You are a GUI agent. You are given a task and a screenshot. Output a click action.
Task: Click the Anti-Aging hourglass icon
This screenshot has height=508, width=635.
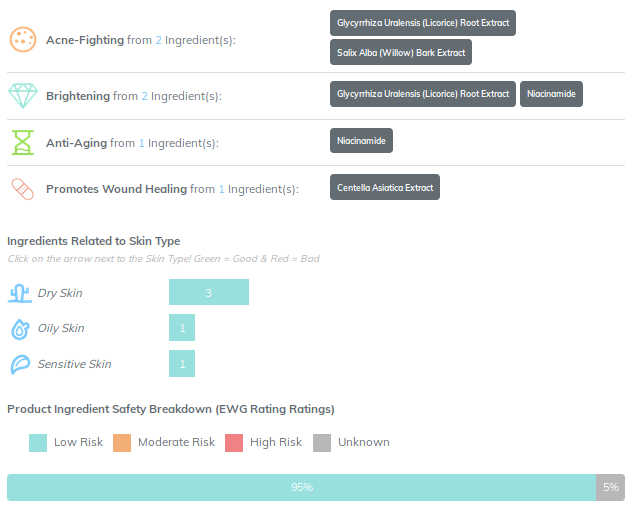[x=22, y=142]
